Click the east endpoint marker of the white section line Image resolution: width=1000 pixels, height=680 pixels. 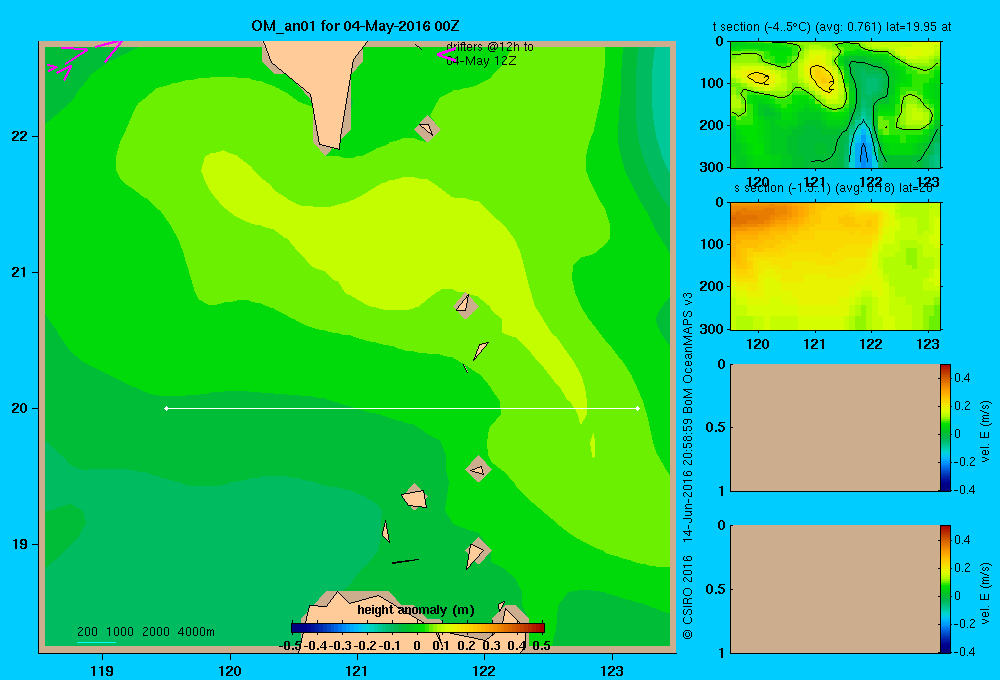(638, 408)
